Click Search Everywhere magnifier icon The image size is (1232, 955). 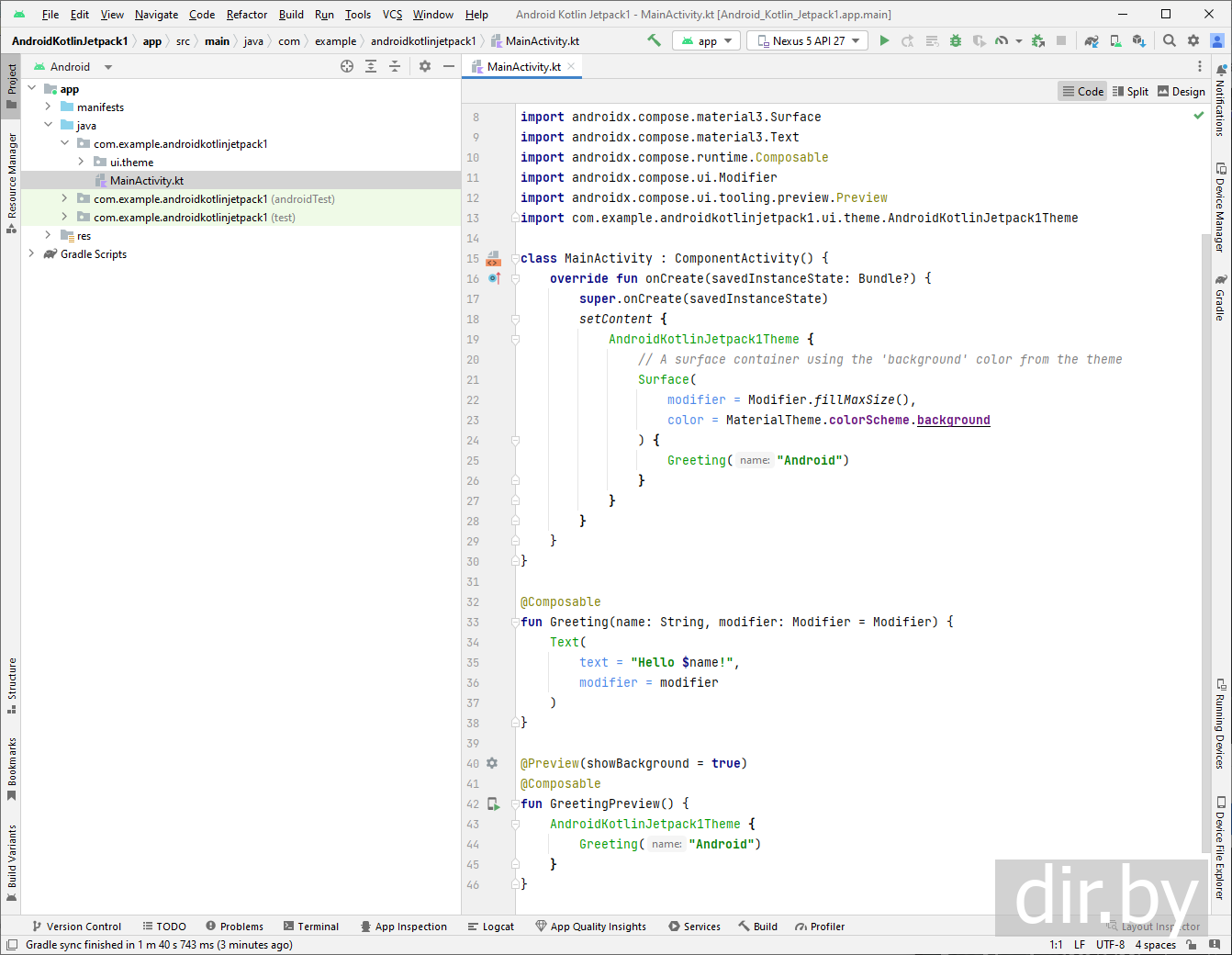1170,40
